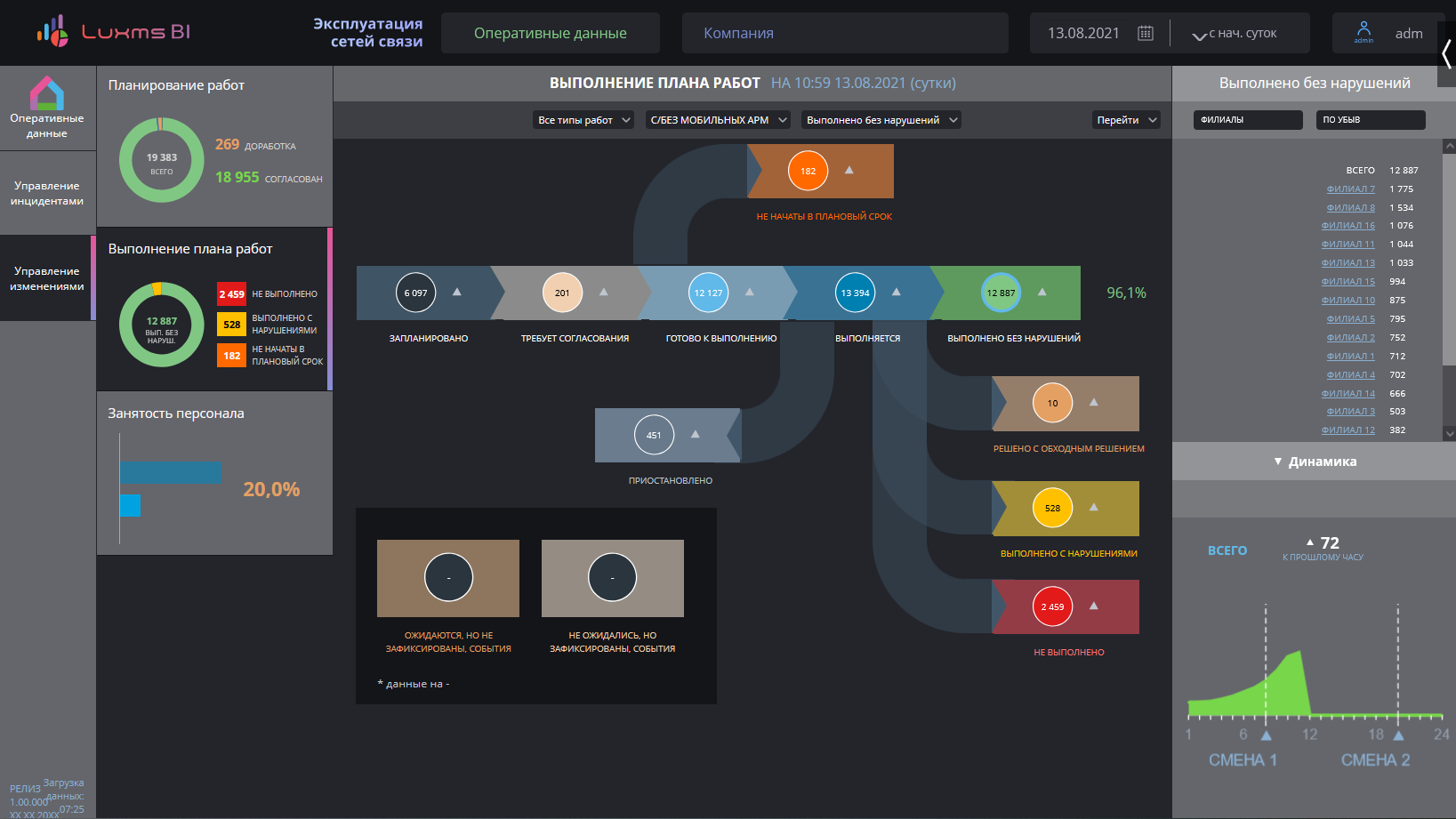Switch to Управление изменениями tab

coord(47,278)
